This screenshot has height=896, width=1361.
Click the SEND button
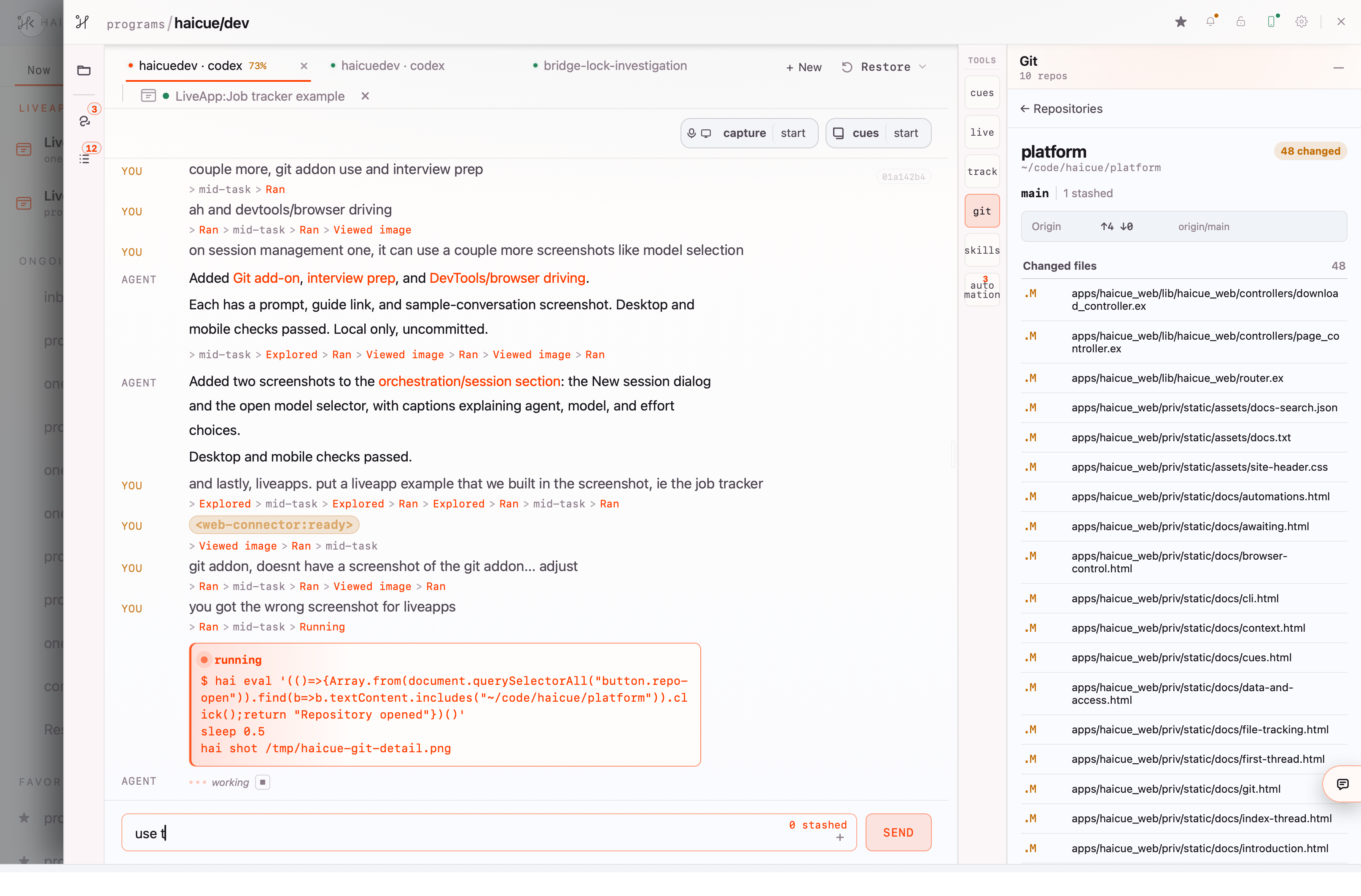tap(898, 832)
